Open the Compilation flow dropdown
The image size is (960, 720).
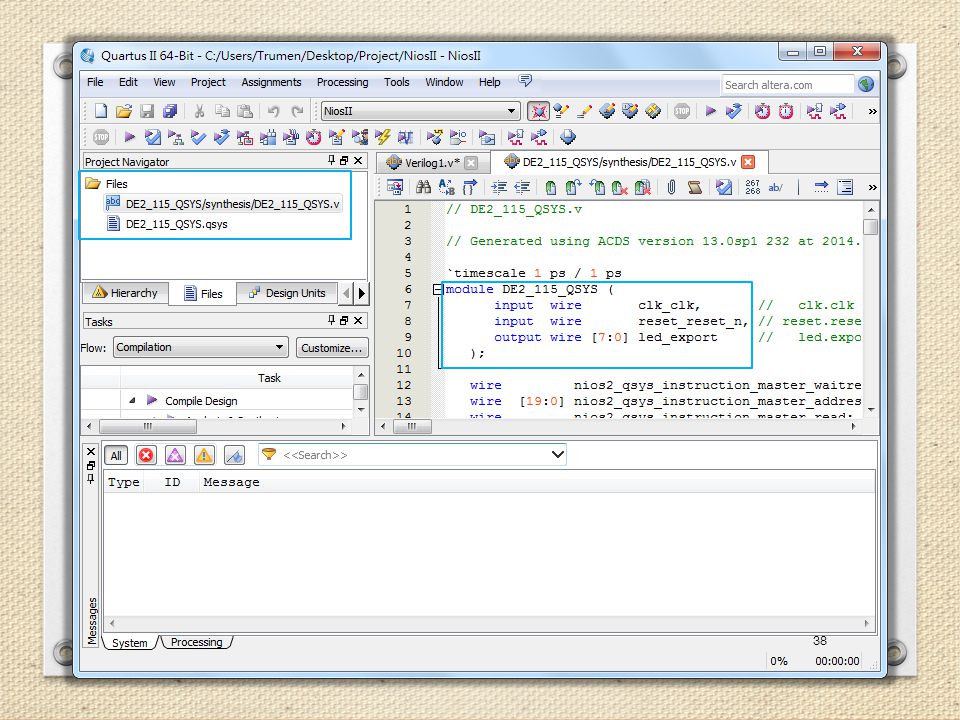click(200, 347)
